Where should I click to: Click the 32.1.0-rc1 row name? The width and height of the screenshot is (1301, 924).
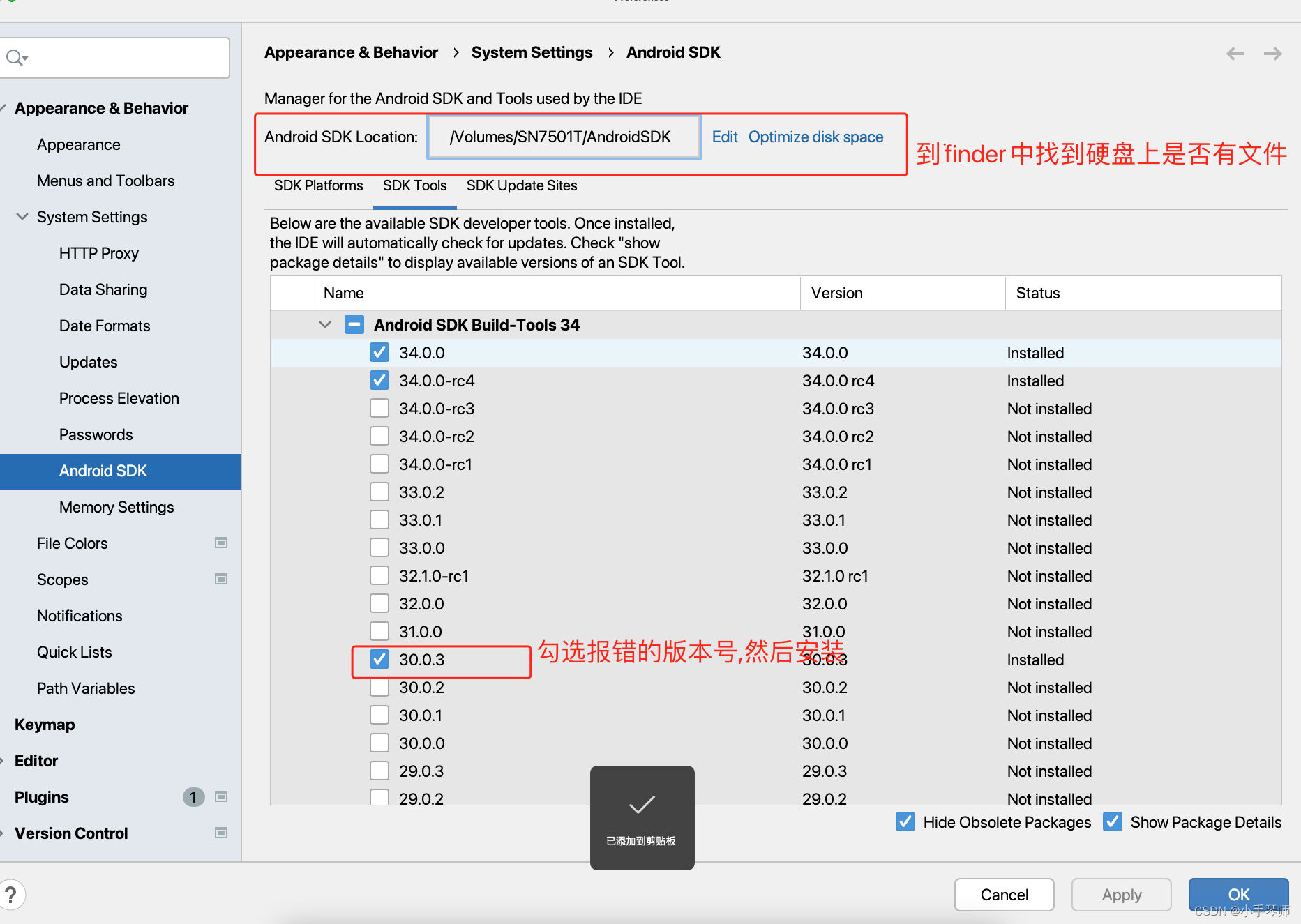pyautogui.click(x=434, y=576)
